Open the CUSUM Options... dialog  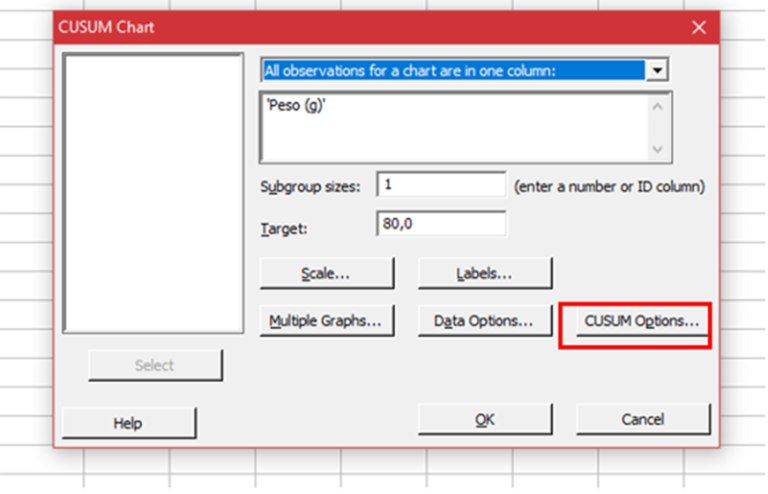pos(634,321)
